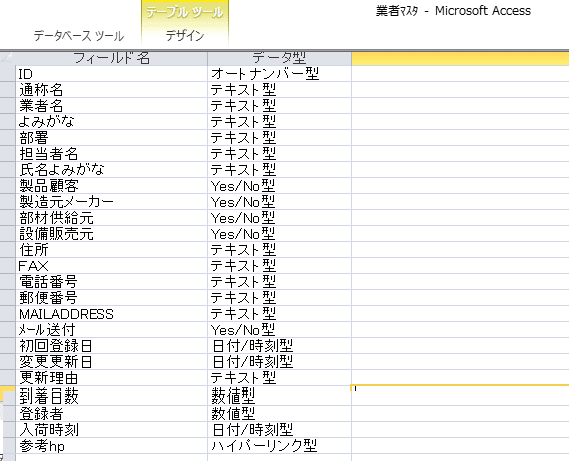
Task: Select the FAX field name cell
Action: coord(111,265)
